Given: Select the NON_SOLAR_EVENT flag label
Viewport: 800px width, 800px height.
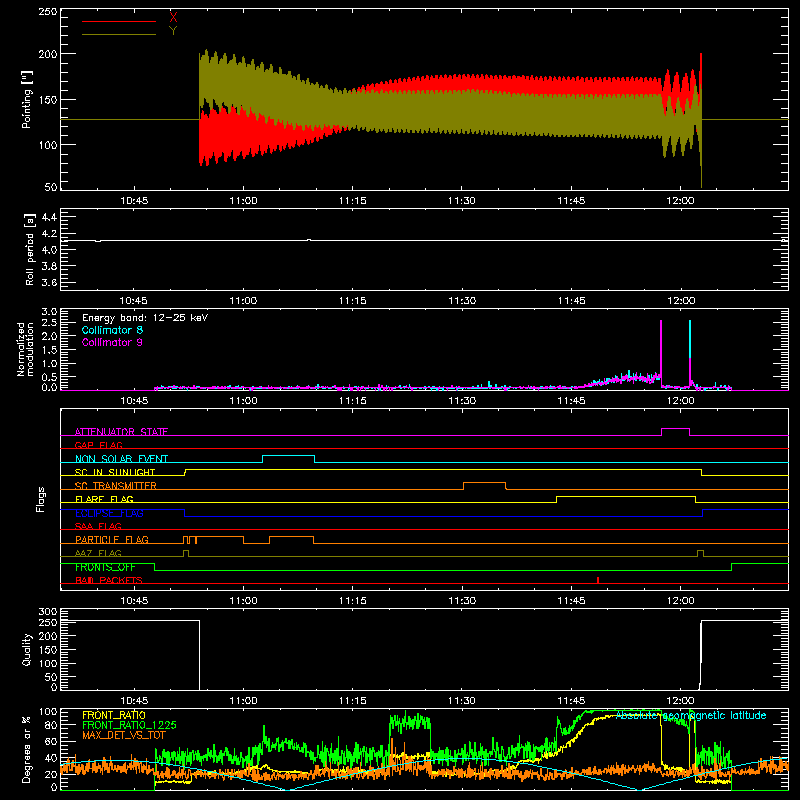Looking at the screenshot, I should click(121, 459).
